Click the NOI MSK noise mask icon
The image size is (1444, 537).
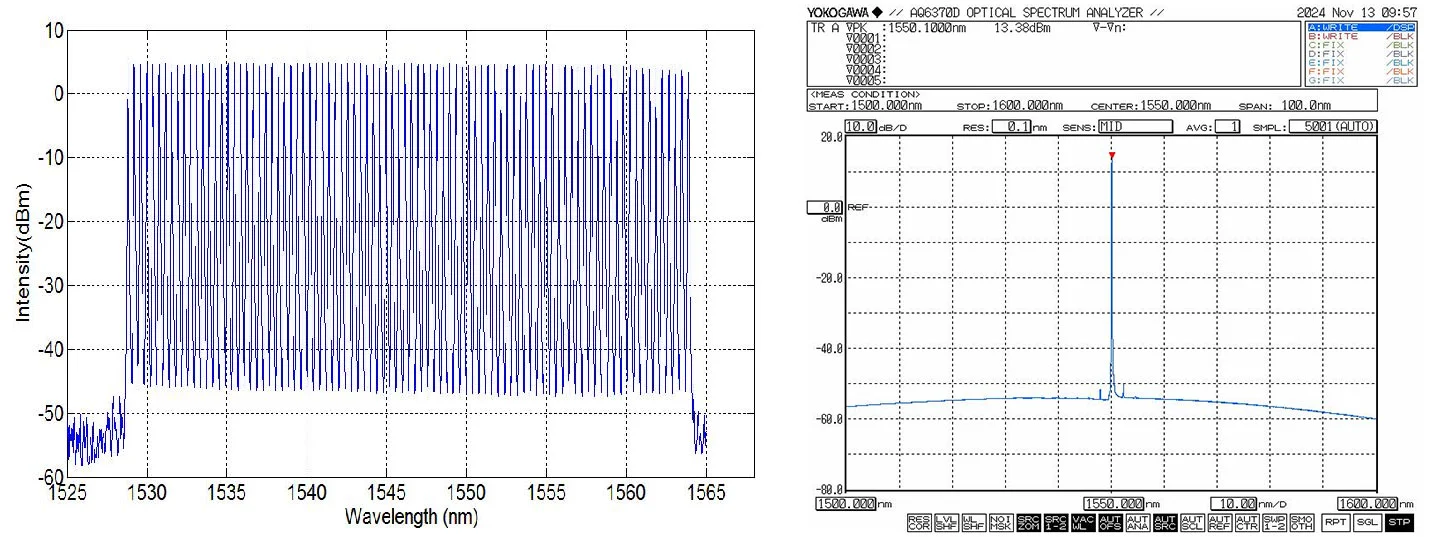click(x=1000, y=522)
